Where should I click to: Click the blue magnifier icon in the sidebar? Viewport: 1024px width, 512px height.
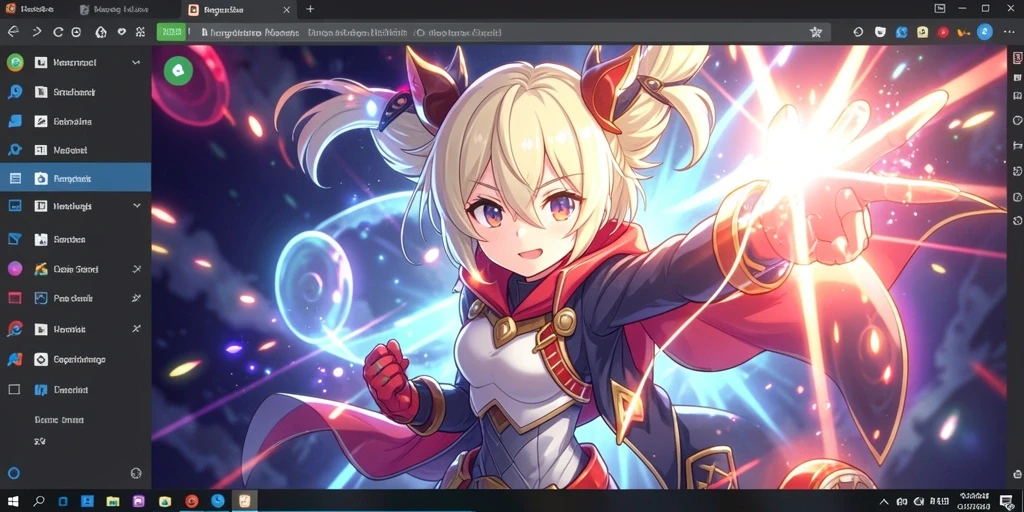tap(14, 91)
